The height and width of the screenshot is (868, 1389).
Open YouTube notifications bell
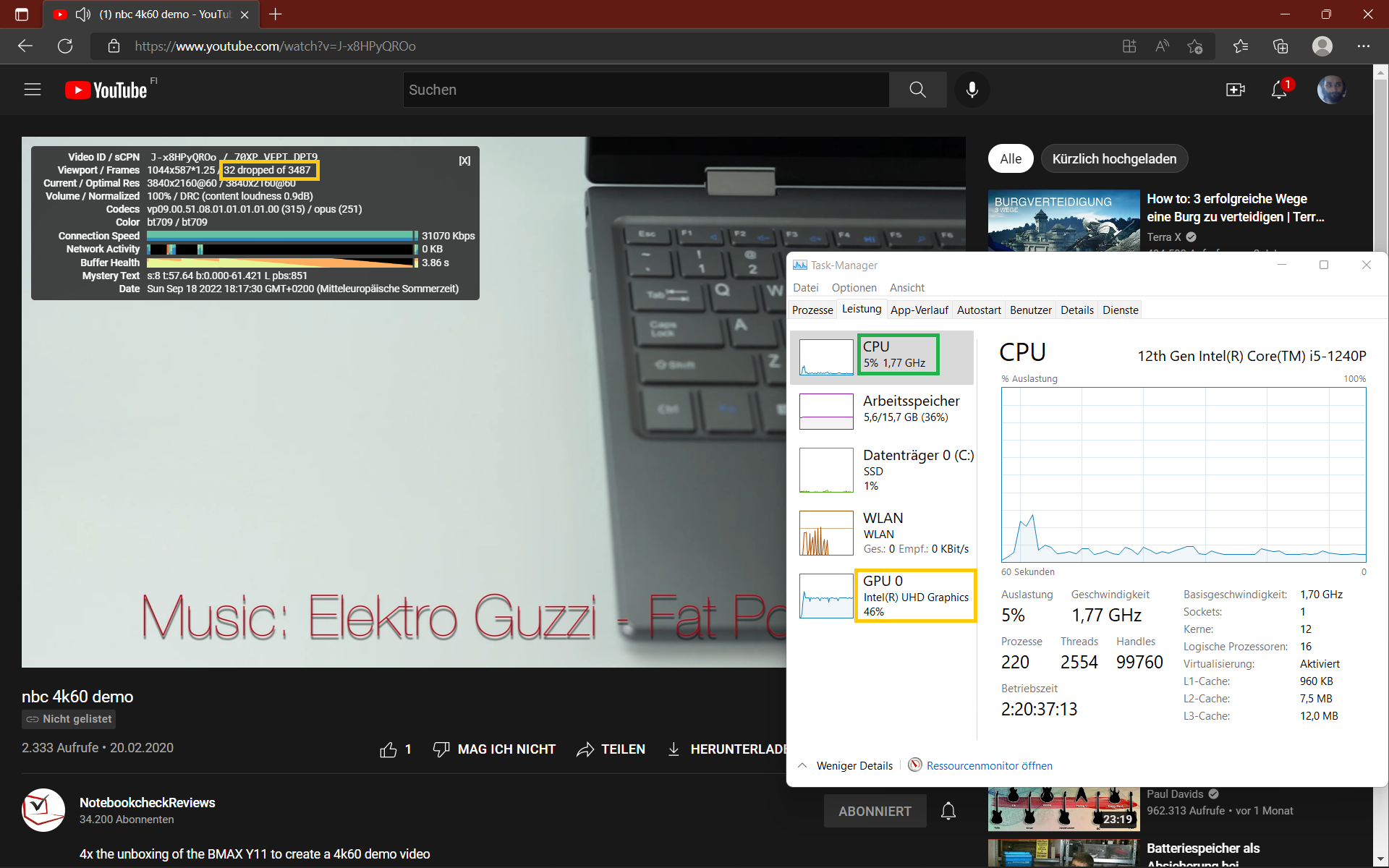click(1279, 90)
